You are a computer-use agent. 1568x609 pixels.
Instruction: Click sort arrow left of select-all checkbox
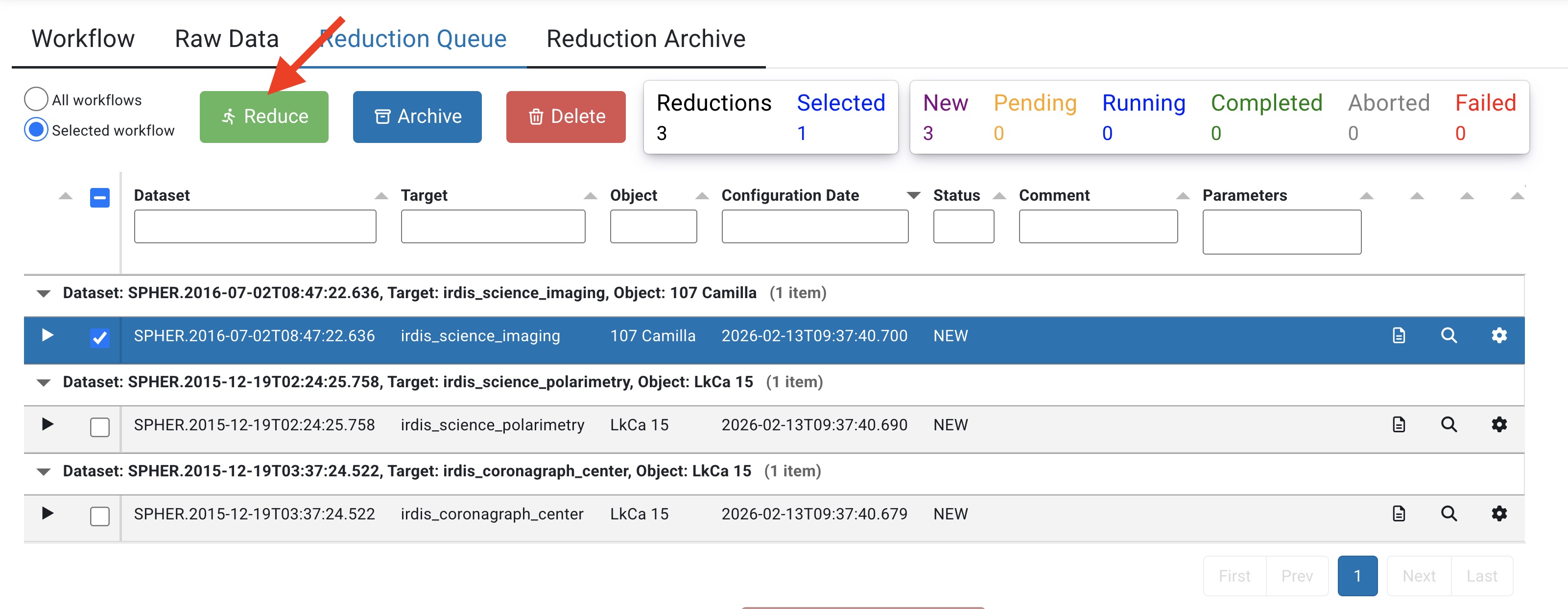pyautogui.click(x=65, y=196)
